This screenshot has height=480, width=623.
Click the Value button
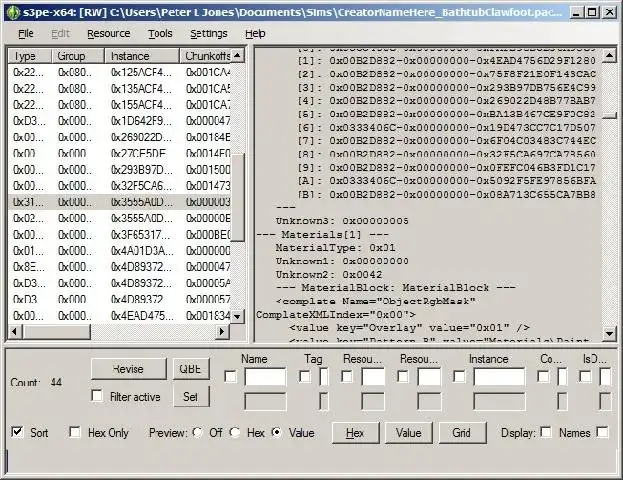[409, 432]
